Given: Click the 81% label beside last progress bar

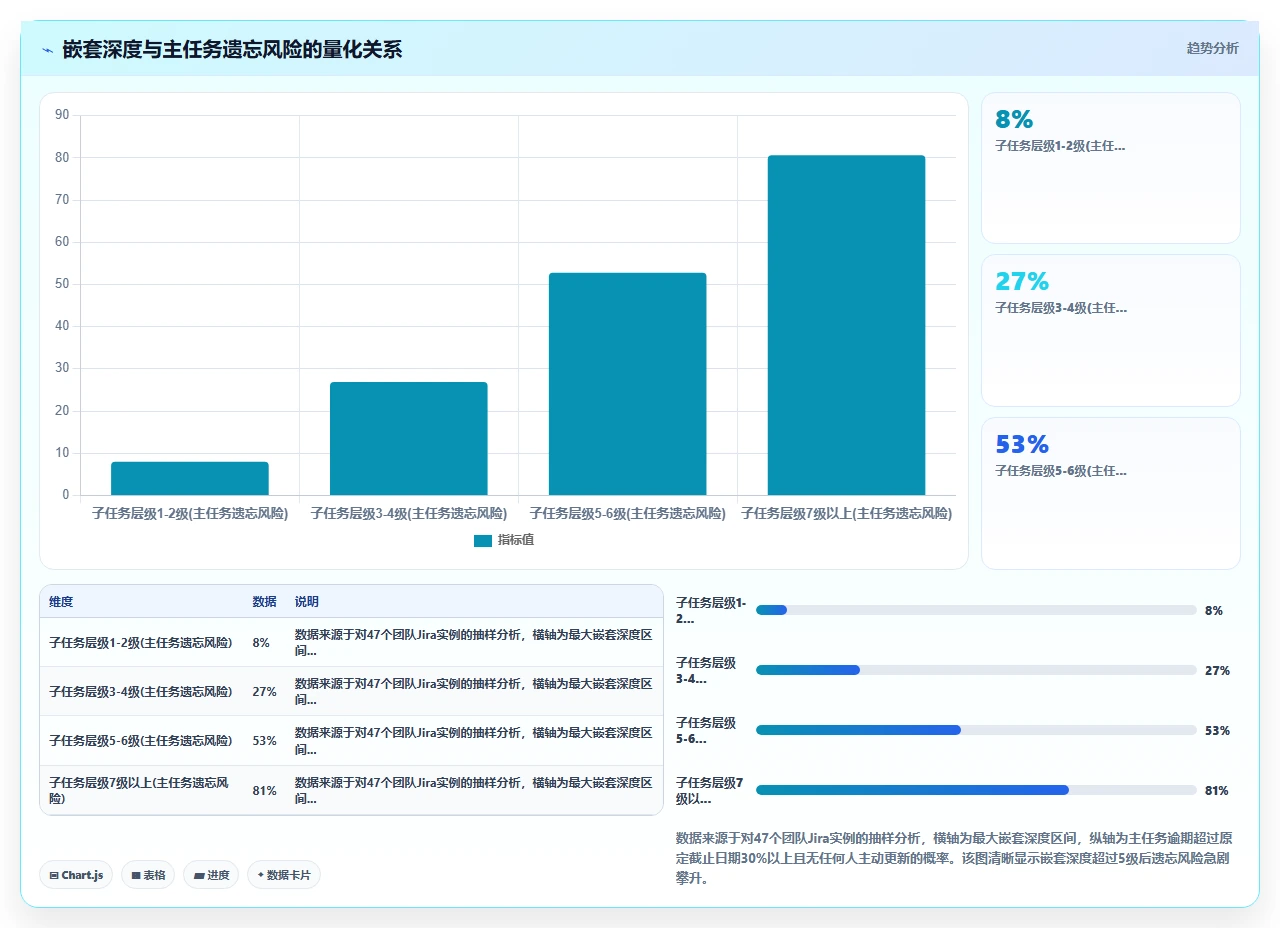Looking at the screenshot, I should tap(1217, 790).
